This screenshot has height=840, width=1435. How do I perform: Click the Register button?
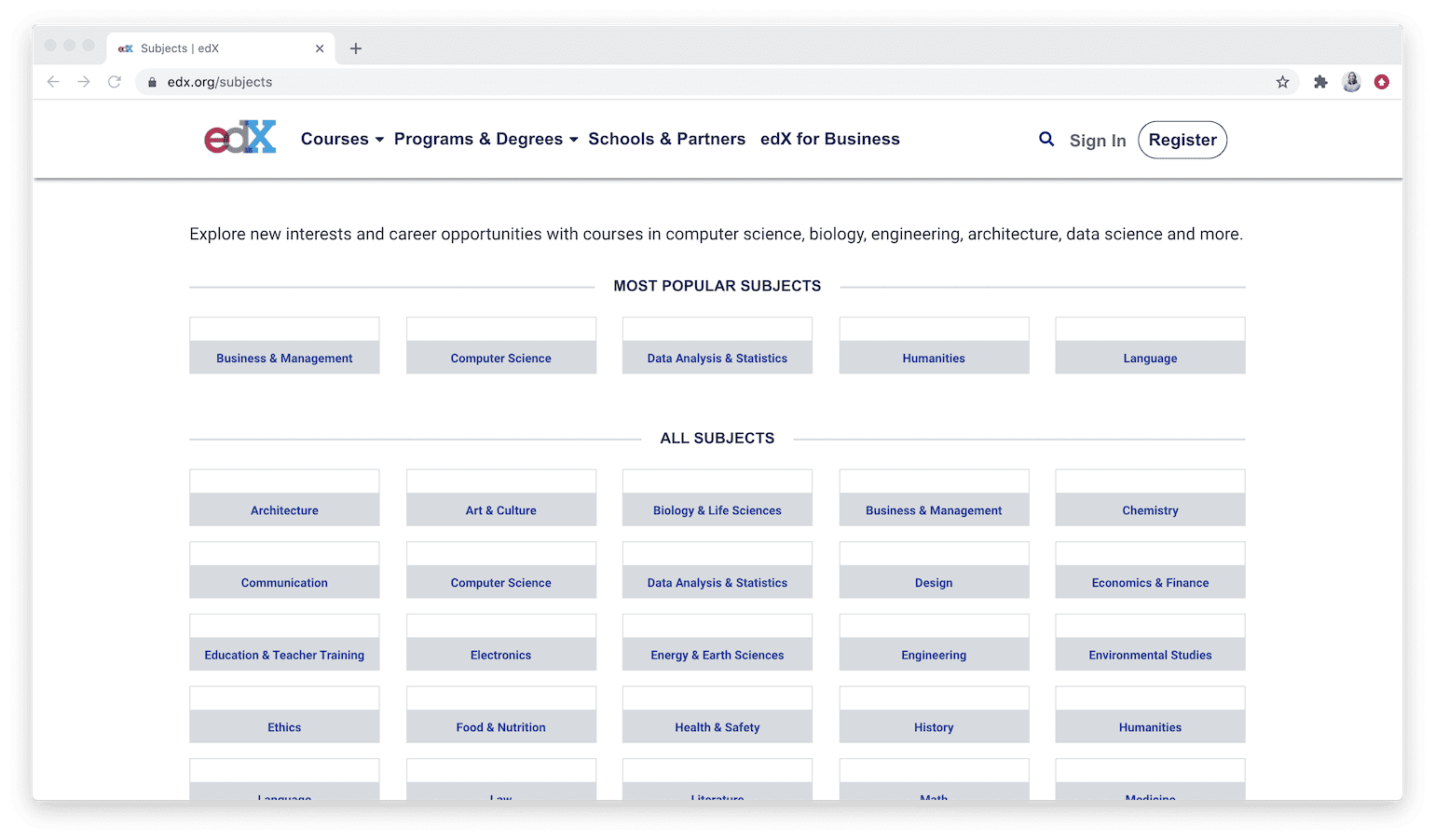[1182, 140]
